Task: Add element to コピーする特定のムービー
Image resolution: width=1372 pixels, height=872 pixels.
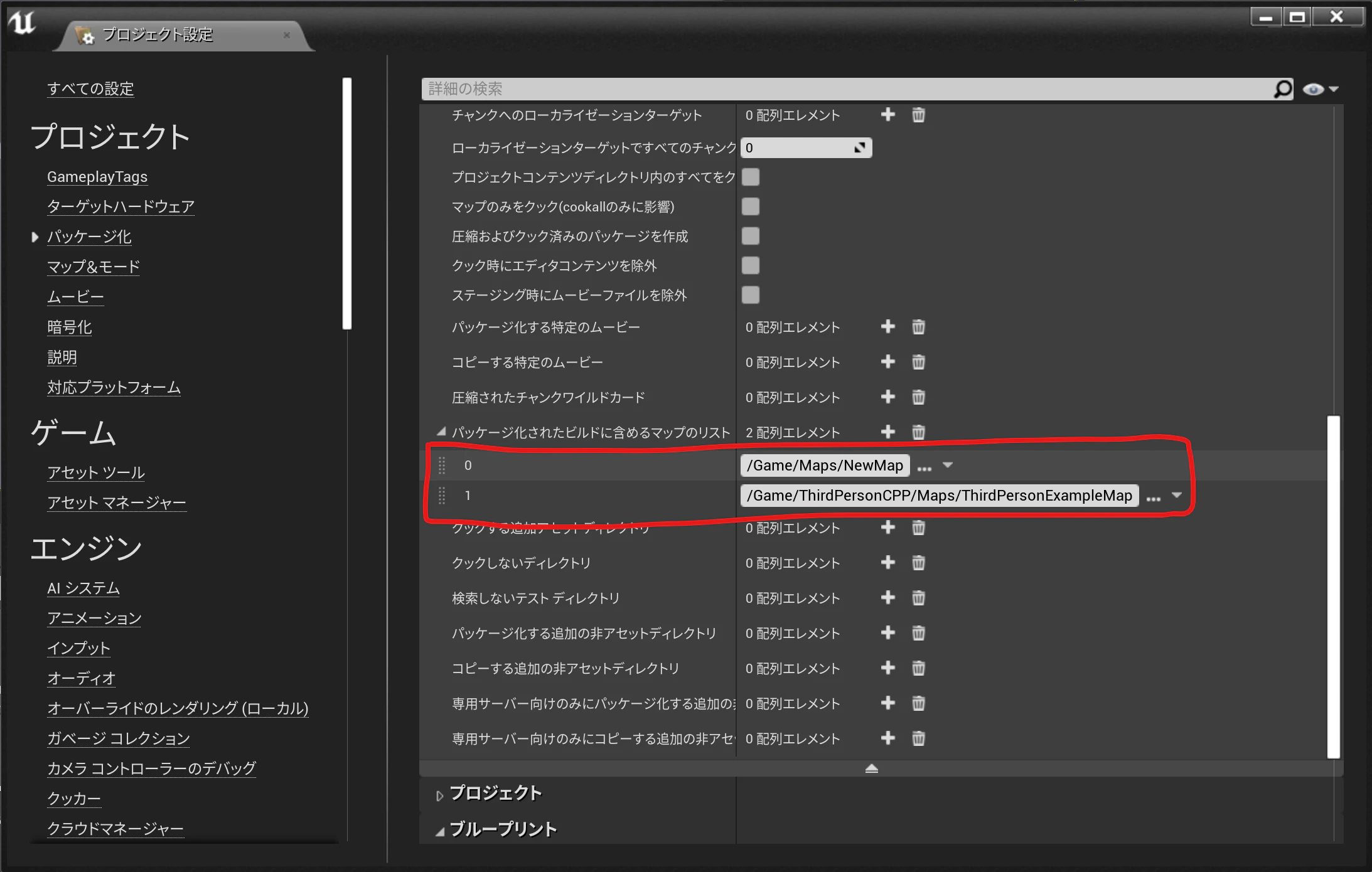Action: coord(887,362)
